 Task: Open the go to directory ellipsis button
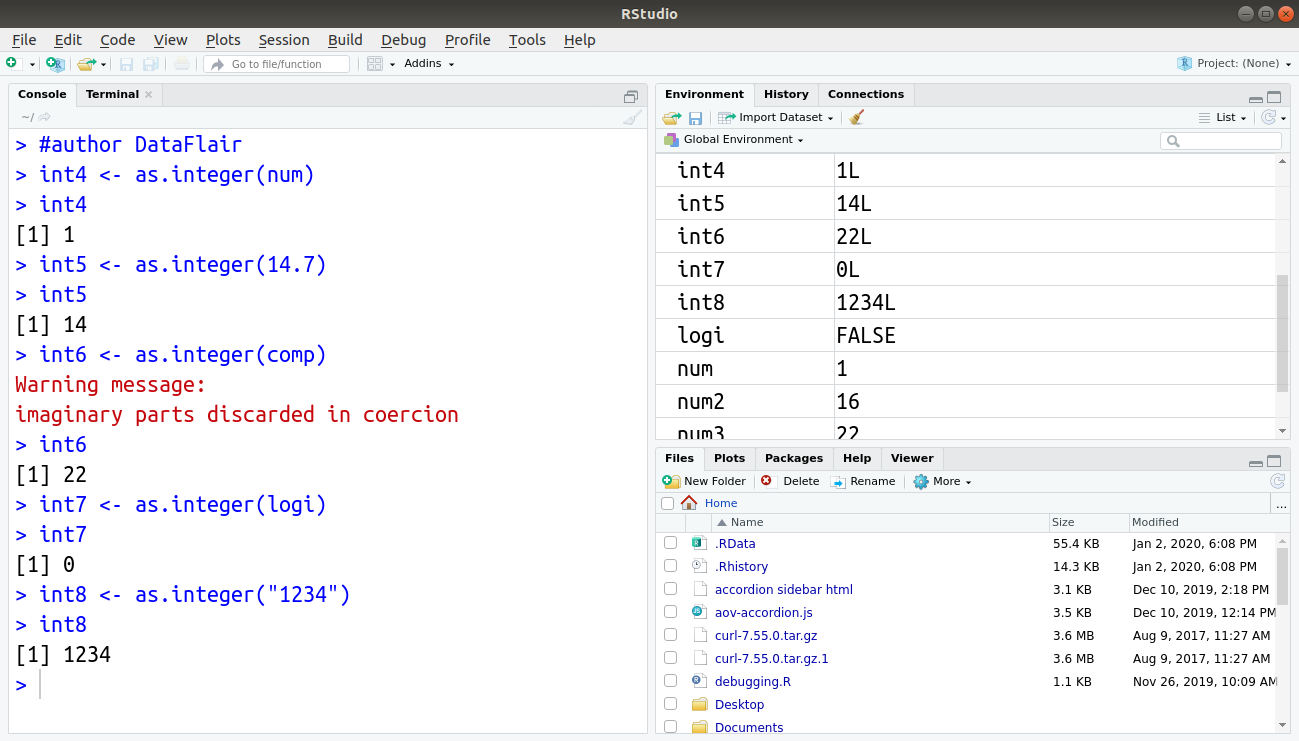tap(1281, 504)
